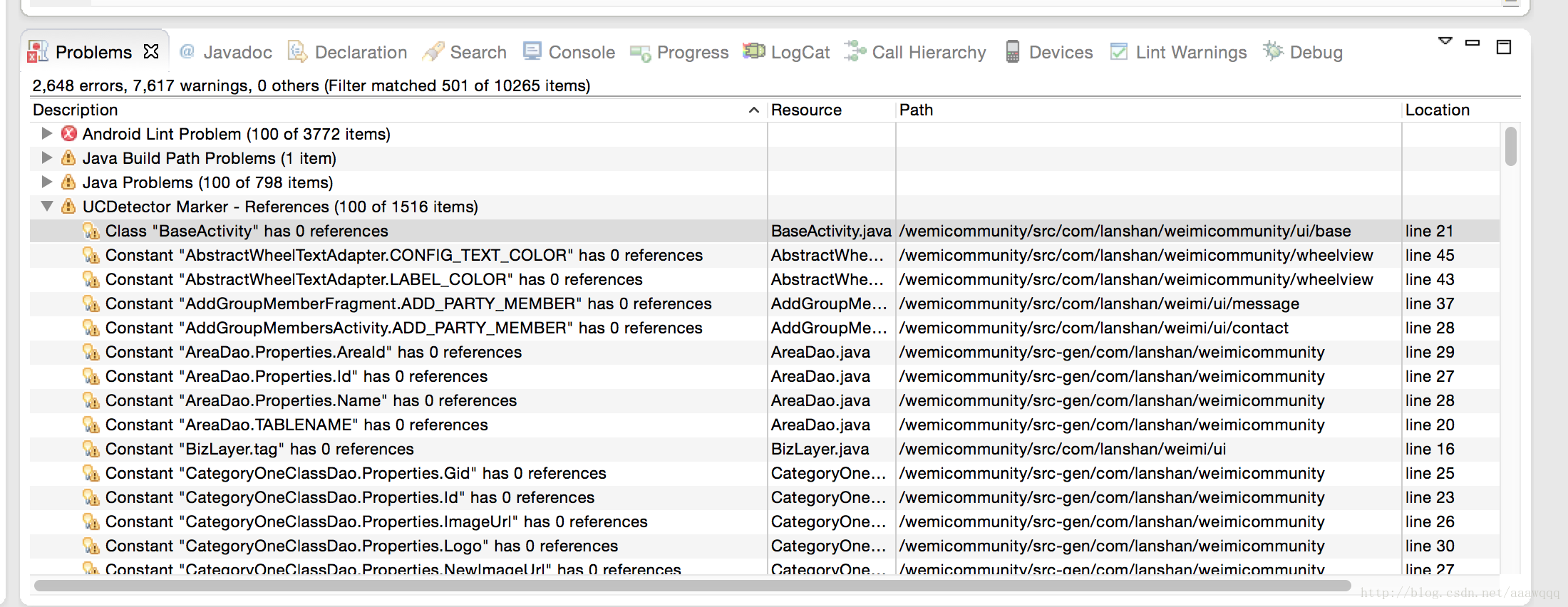Click the Android Lint Problem error icon
Screen dimensions: 1568x607
pos(69,134)
